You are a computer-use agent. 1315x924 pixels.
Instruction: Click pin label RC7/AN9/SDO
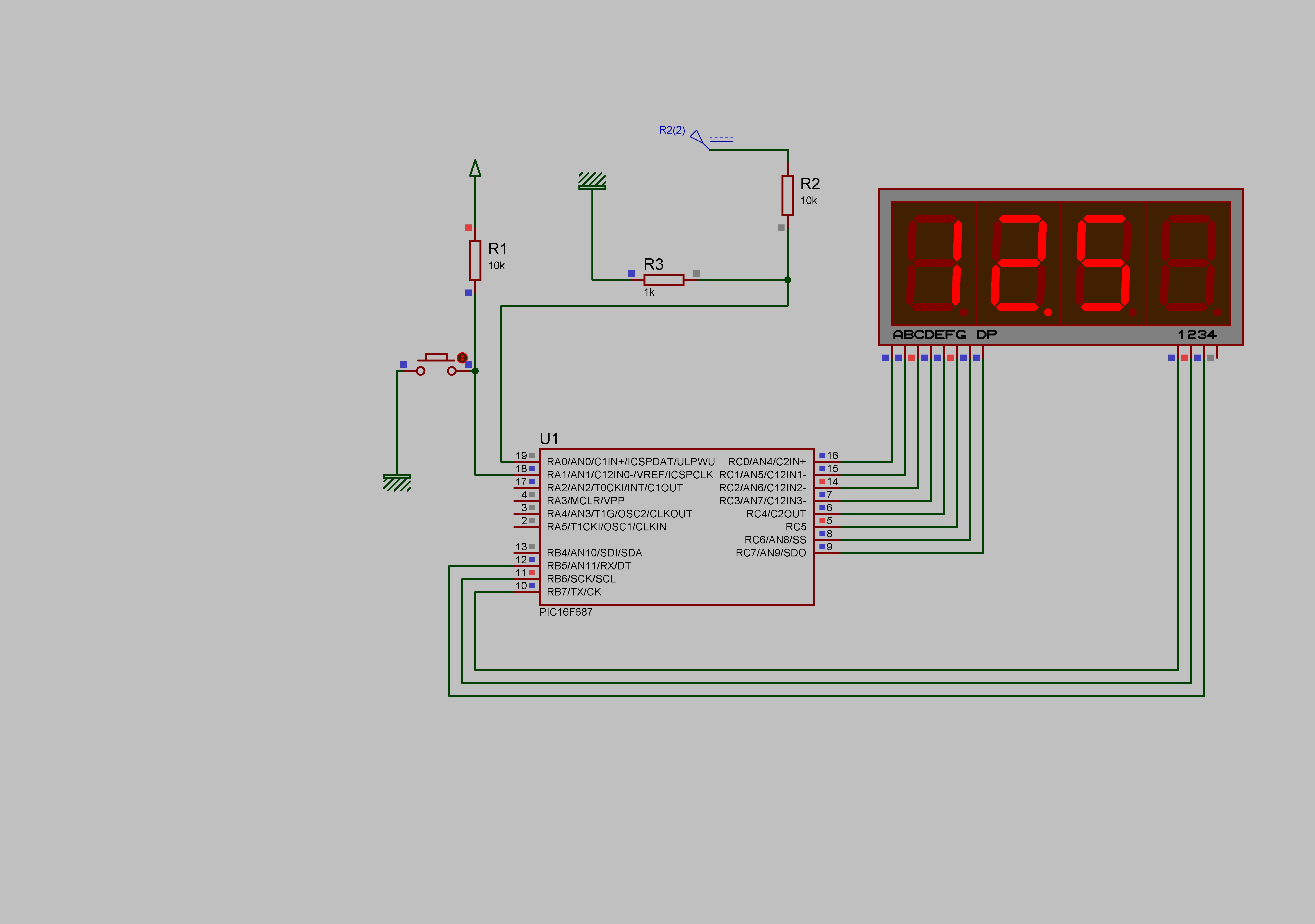point(771,553)
